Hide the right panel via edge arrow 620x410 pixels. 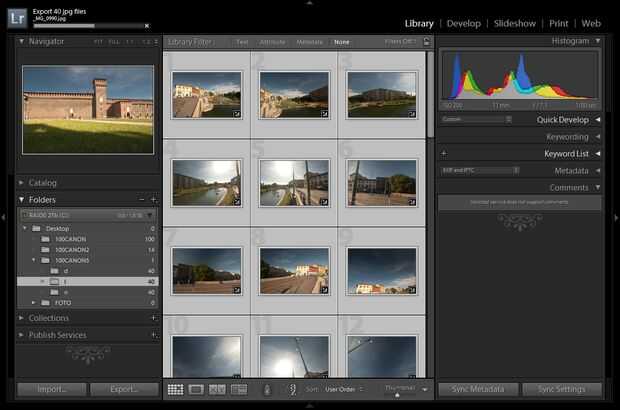(616, 217)
